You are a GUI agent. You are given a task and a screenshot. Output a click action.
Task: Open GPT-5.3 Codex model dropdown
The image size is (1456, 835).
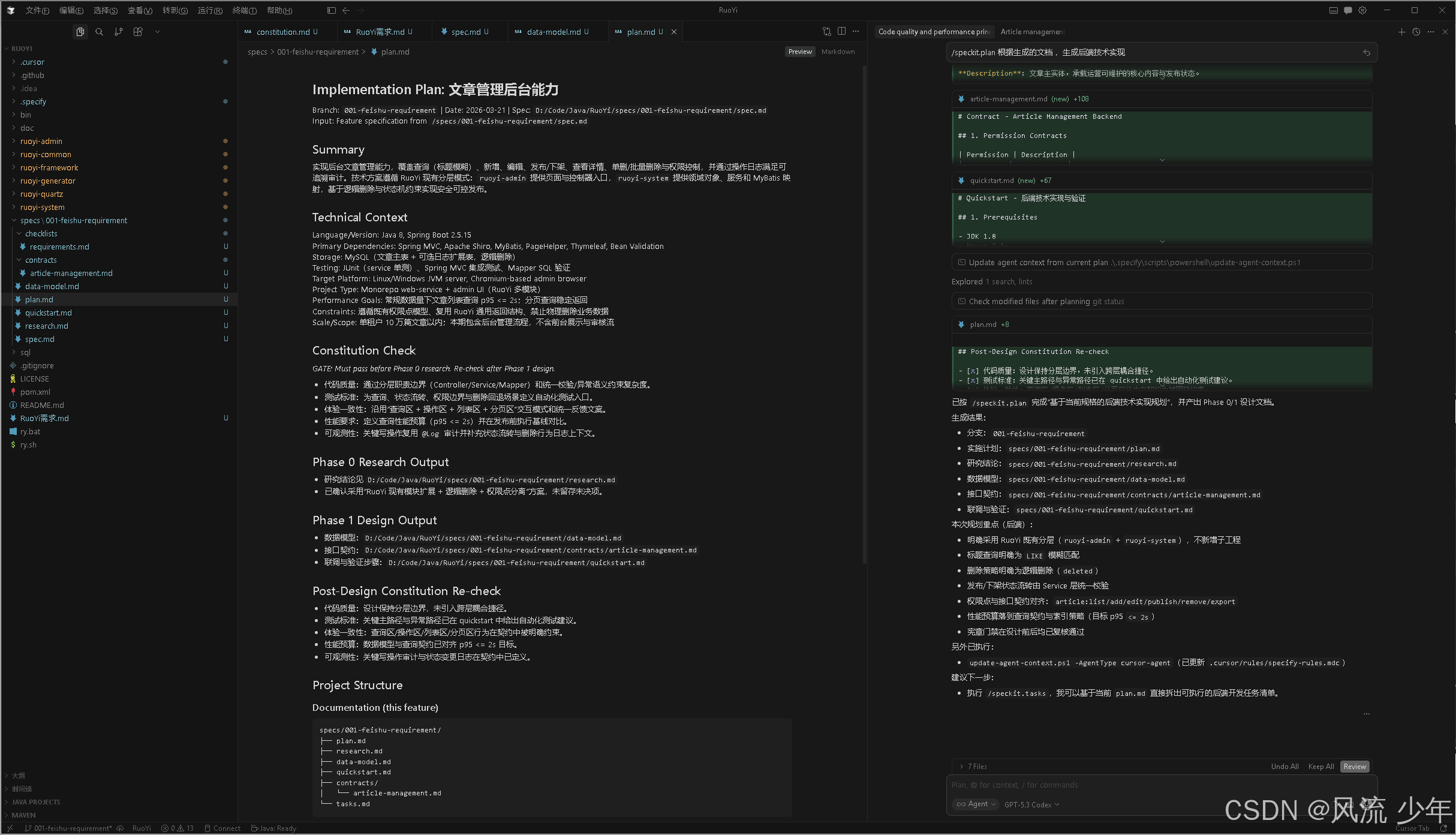1031,804
